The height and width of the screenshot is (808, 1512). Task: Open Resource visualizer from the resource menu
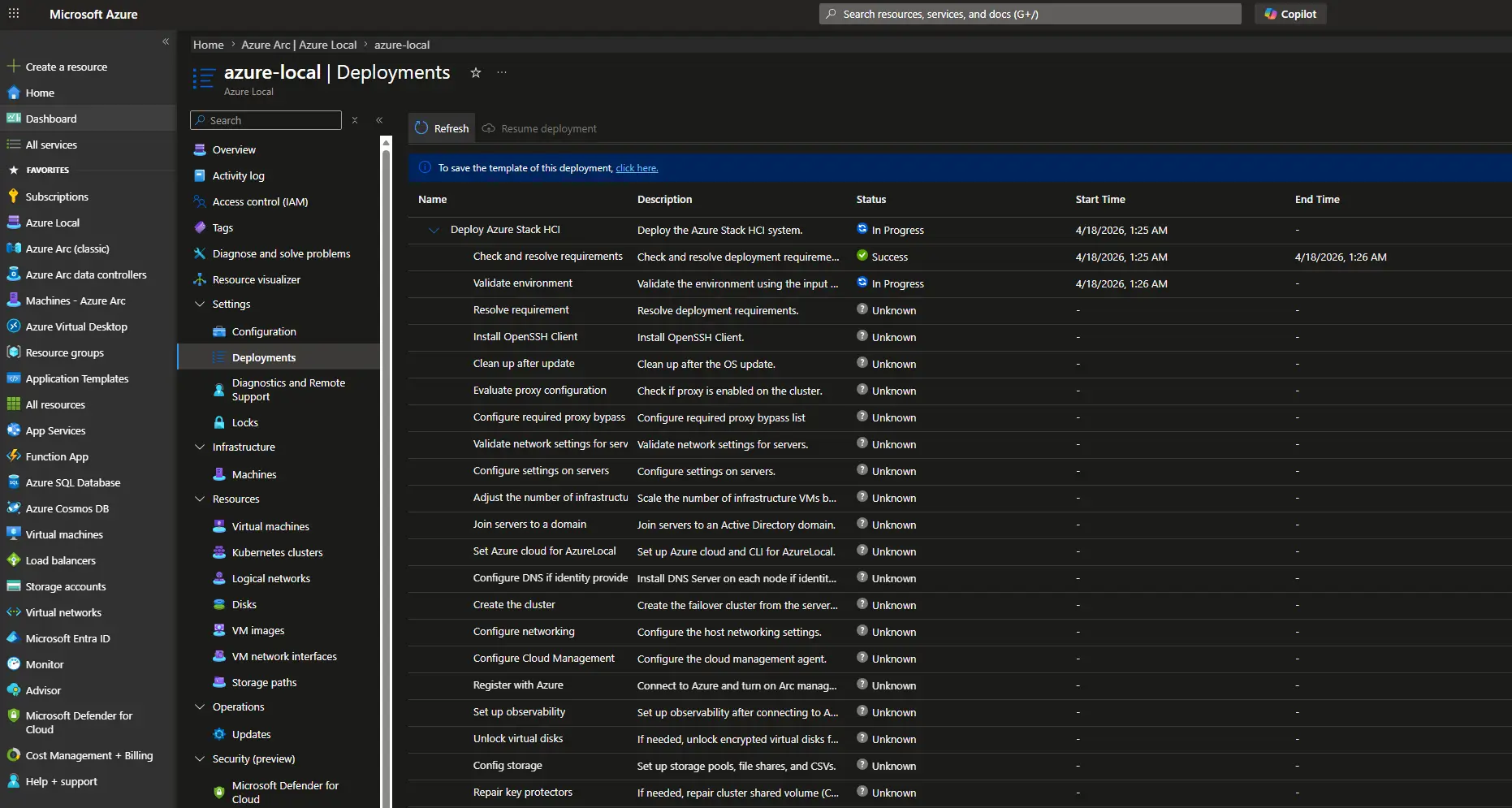[256, 279]
